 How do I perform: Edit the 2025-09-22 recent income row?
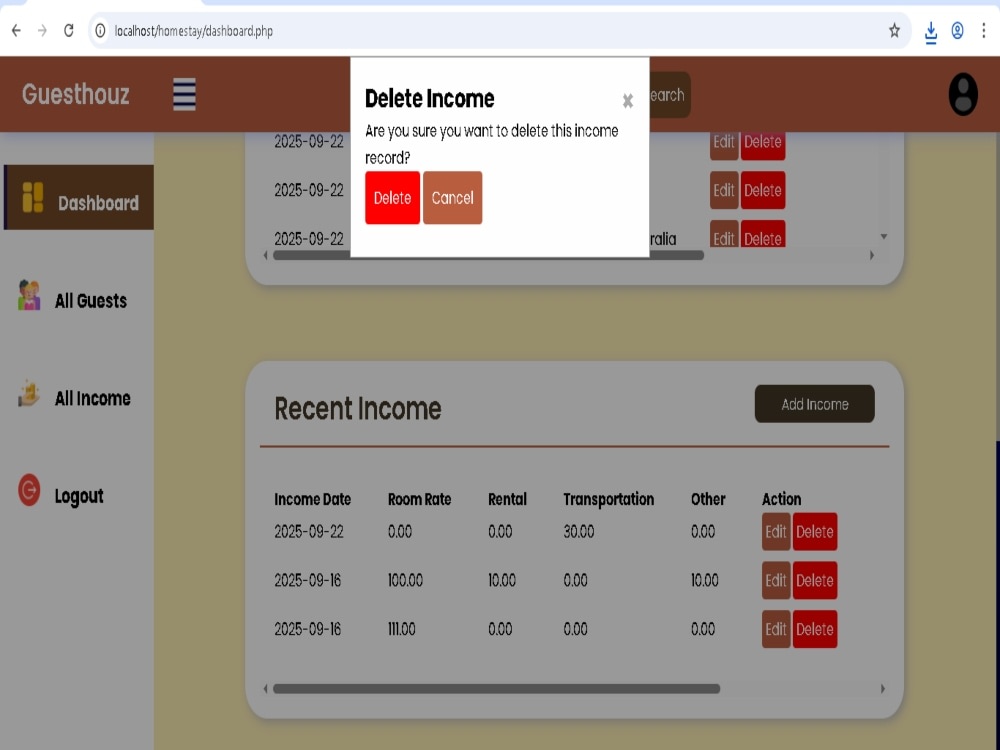[x=776, y=532]
